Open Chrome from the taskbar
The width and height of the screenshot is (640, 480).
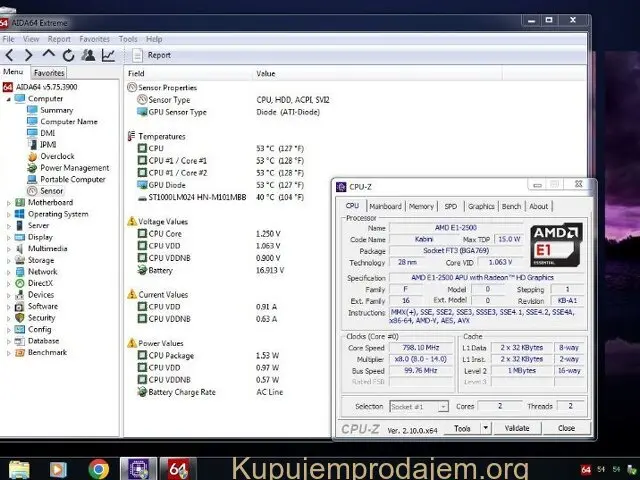click(x=98, y=468)
